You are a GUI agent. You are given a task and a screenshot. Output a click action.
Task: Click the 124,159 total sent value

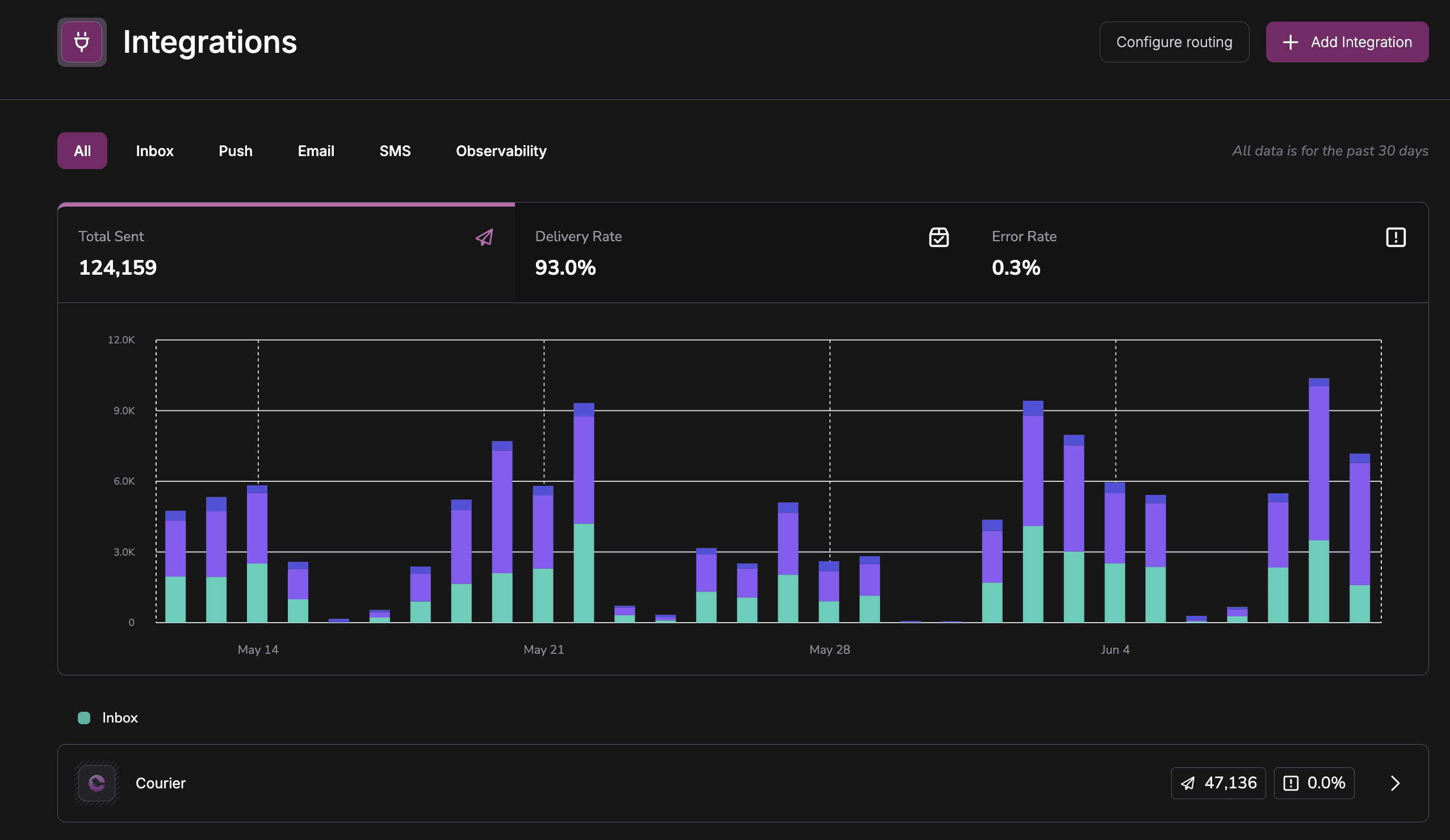[118, 267]
